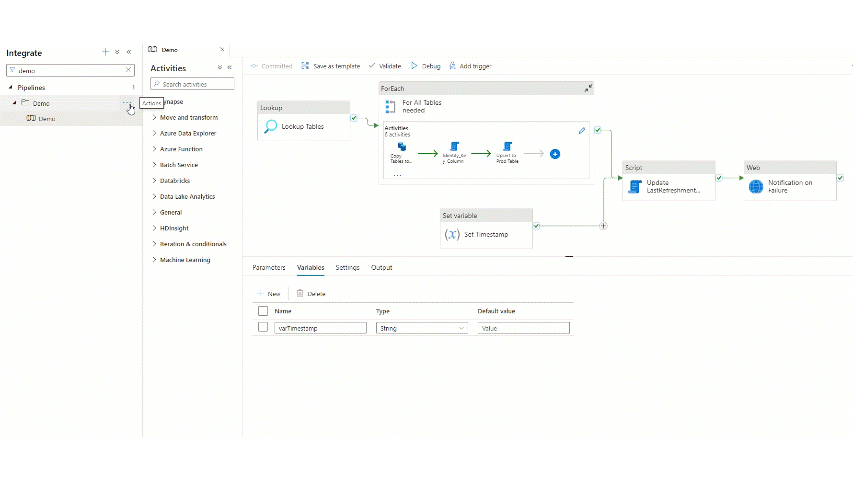Click the Search activities input field
The width and height of the screenshot is (853, 480).
click(196, 85)
